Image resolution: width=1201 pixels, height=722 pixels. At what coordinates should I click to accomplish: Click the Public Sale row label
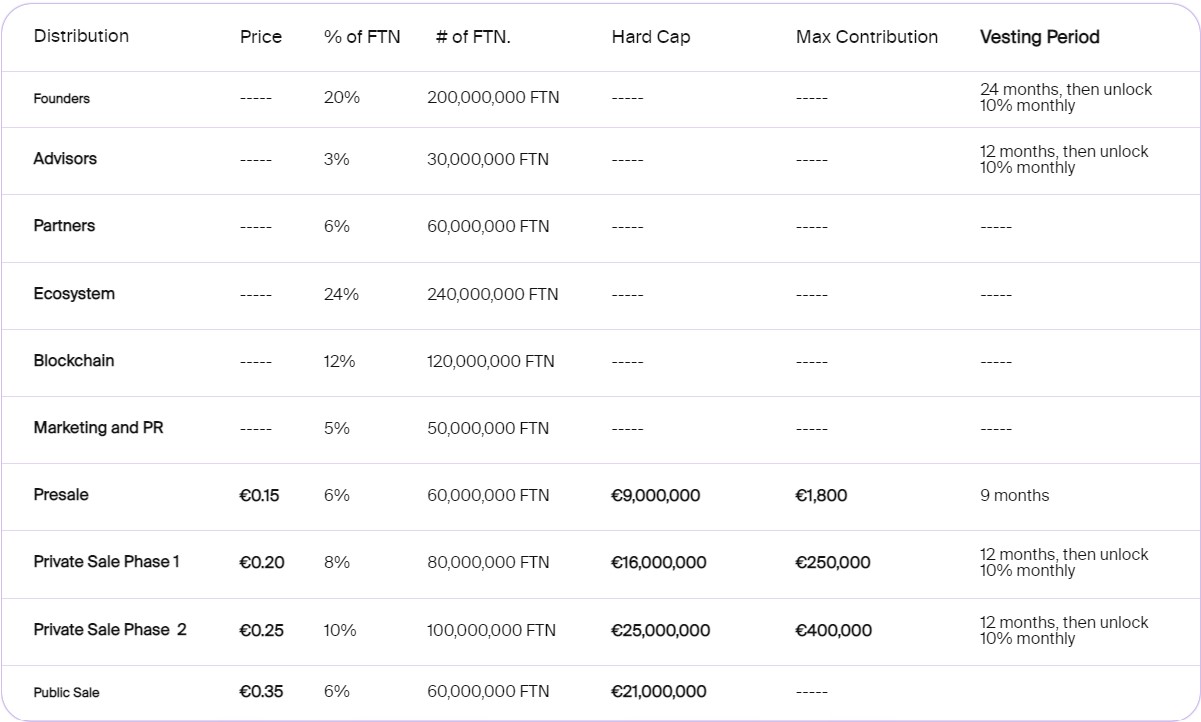click(67, 692)
